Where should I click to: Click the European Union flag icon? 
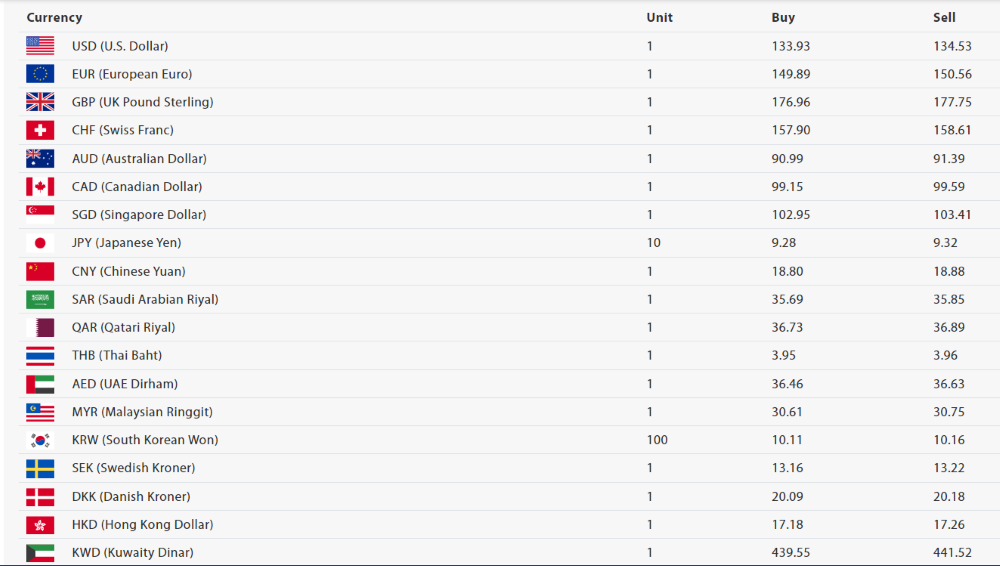40,74
